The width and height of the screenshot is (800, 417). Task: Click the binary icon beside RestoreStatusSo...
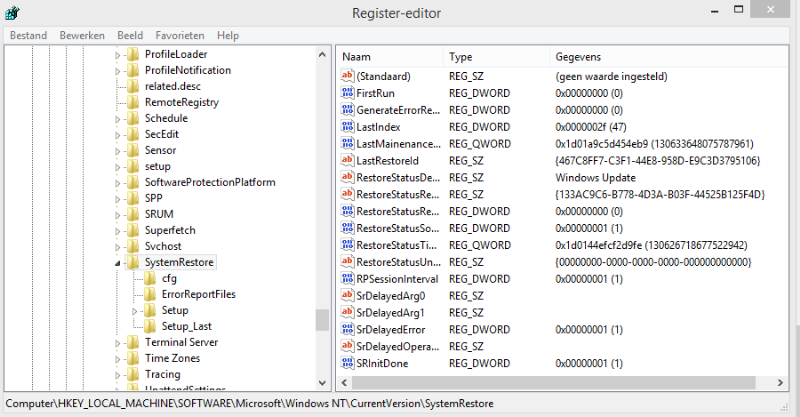(x=347, y=228)
